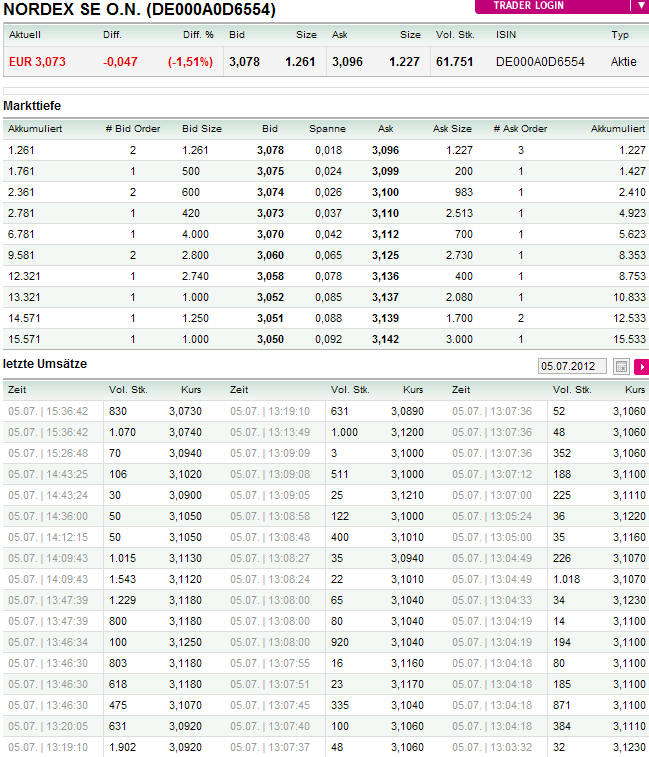Click accumulated bid 6.781
649x757 pixels.
point(21,234)
